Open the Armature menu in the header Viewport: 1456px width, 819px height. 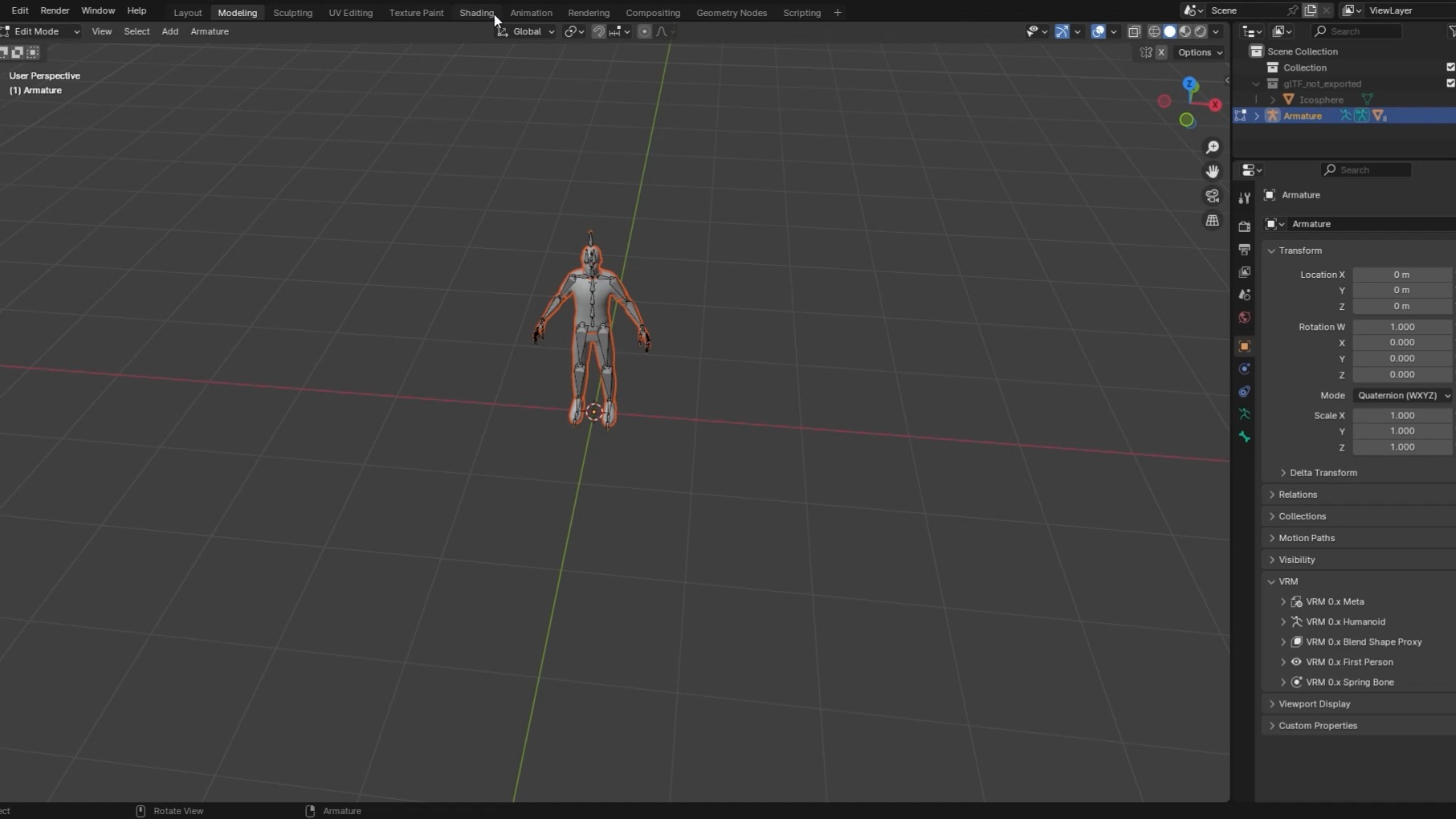pos(209,31)
